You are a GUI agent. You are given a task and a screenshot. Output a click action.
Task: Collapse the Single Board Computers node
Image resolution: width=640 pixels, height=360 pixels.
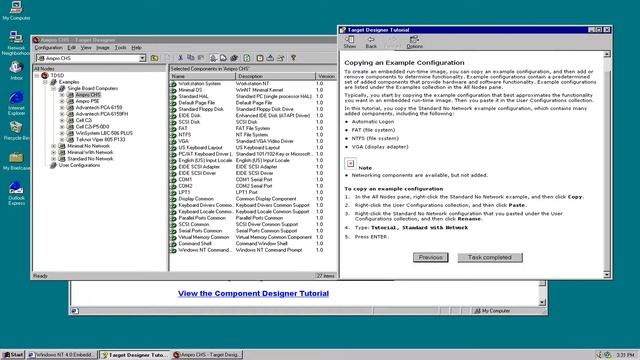click(53, 89)
